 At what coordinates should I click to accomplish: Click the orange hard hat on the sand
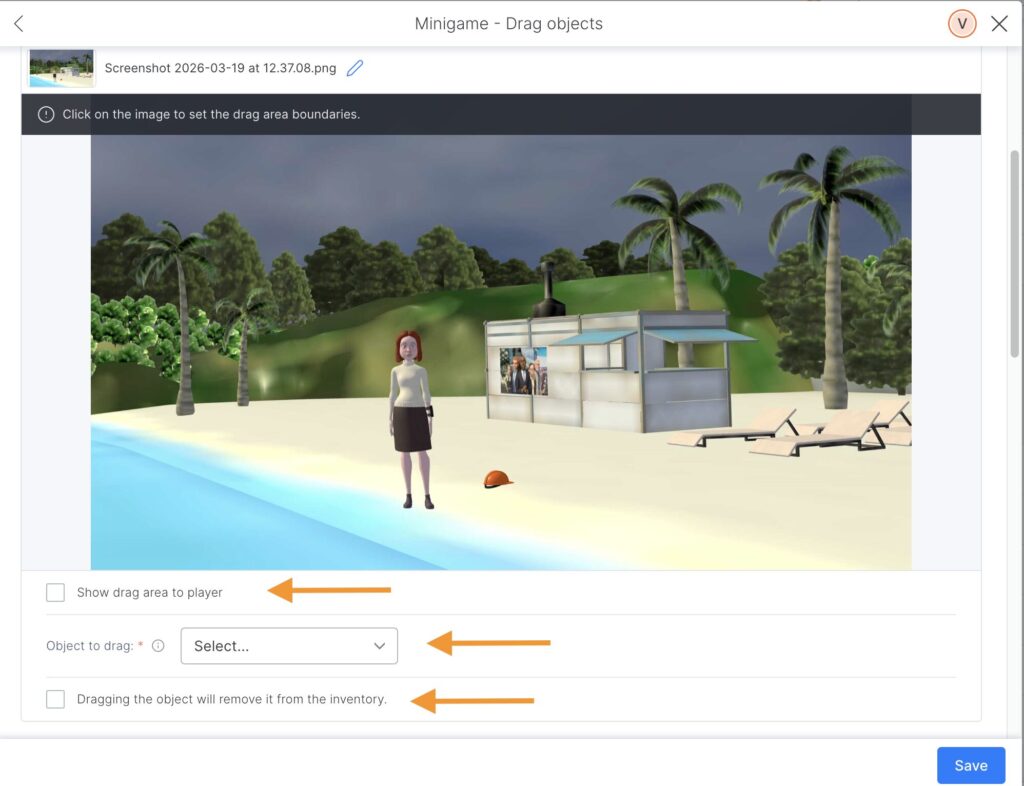click(496, 479)
